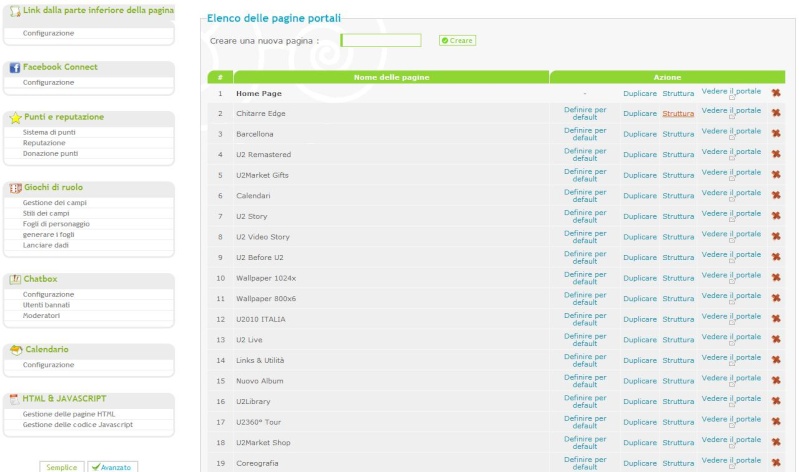Viewport: 799px width, 472px height.
Task: Open Struttura for the Home Page
Action: point(678,93)
